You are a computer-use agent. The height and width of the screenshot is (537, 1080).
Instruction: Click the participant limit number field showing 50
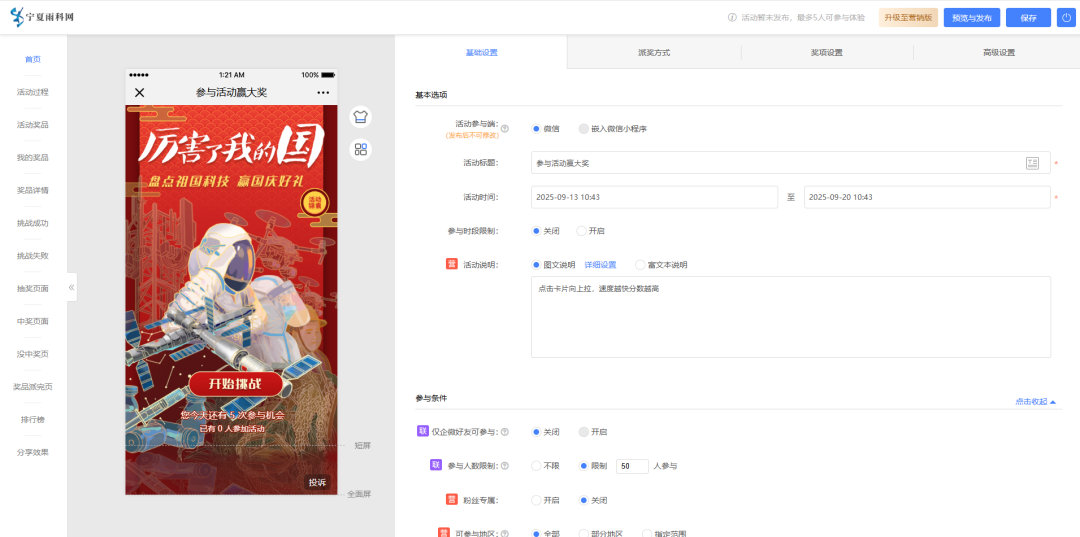(x=632, y=466)
